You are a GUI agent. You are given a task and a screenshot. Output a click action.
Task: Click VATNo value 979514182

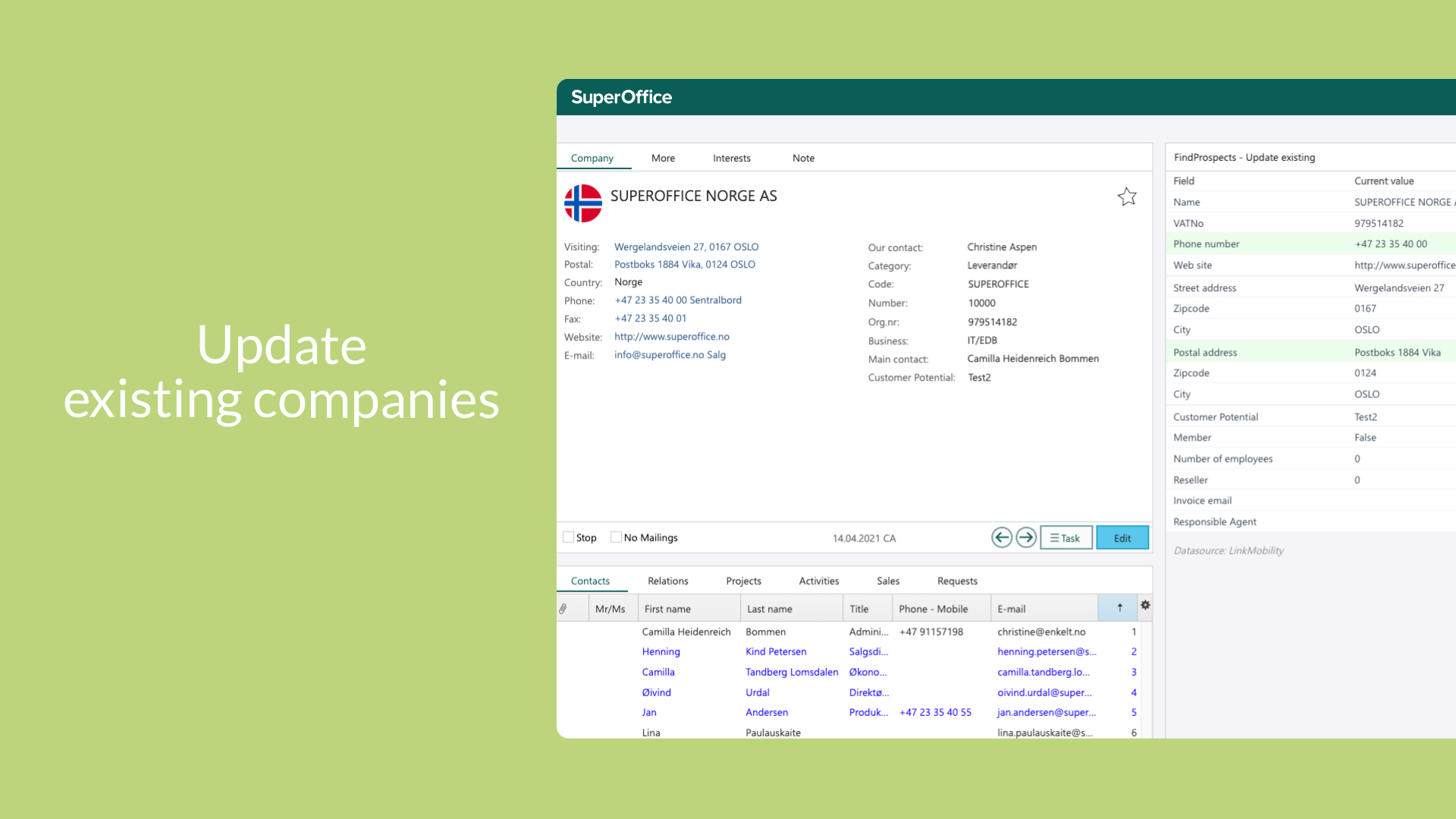click(1379, 224)
